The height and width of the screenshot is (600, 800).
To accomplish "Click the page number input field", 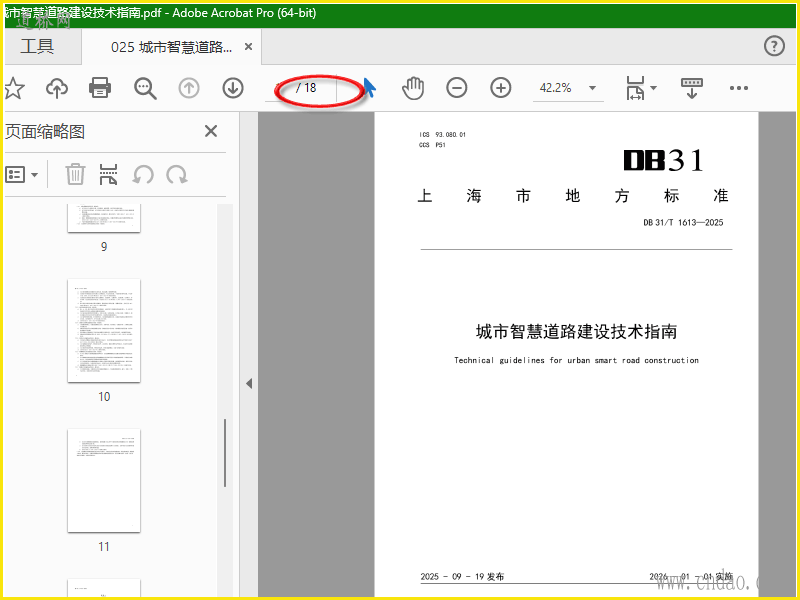I will coord(280,88).
